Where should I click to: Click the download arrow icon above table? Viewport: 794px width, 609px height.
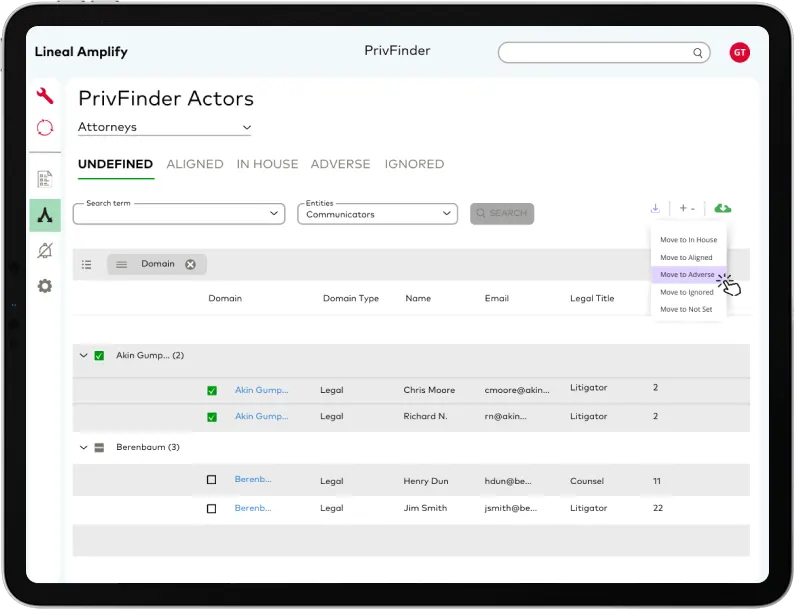coord(655,208)
